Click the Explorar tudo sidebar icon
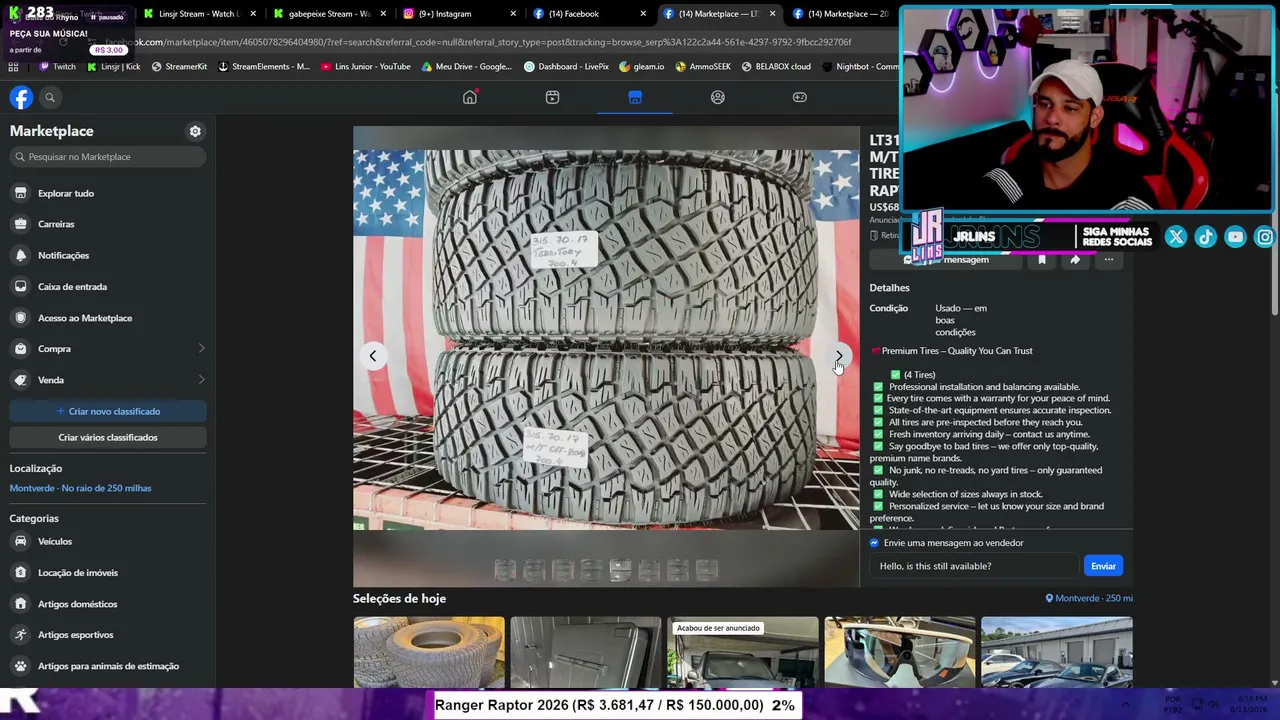This screenshot has height=720, width=1280. click(20, 193)
